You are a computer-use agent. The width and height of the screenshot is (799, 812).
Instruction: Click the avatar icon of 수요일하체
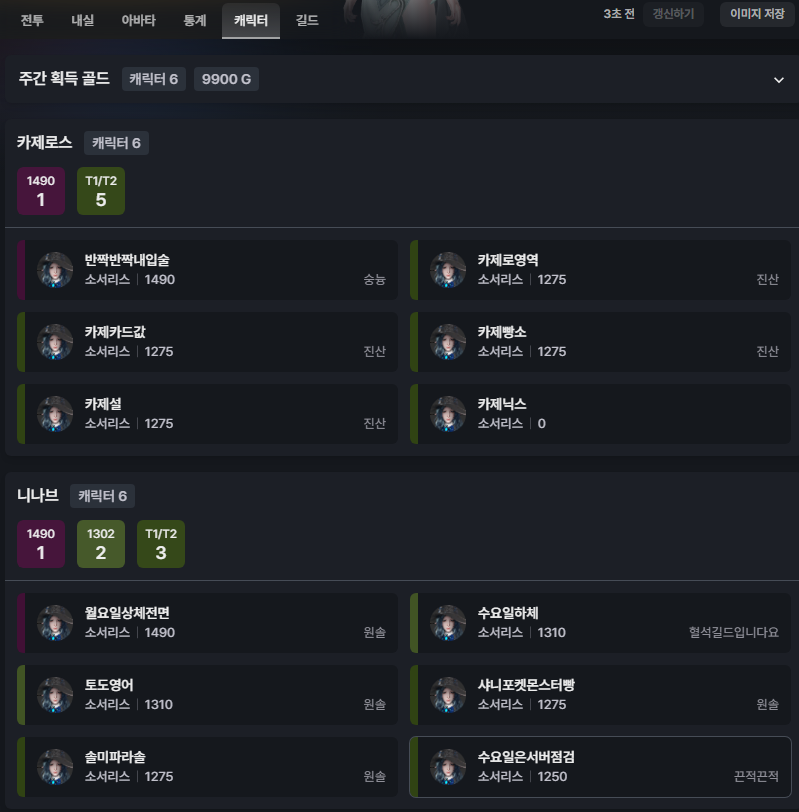tap(447, 623)
